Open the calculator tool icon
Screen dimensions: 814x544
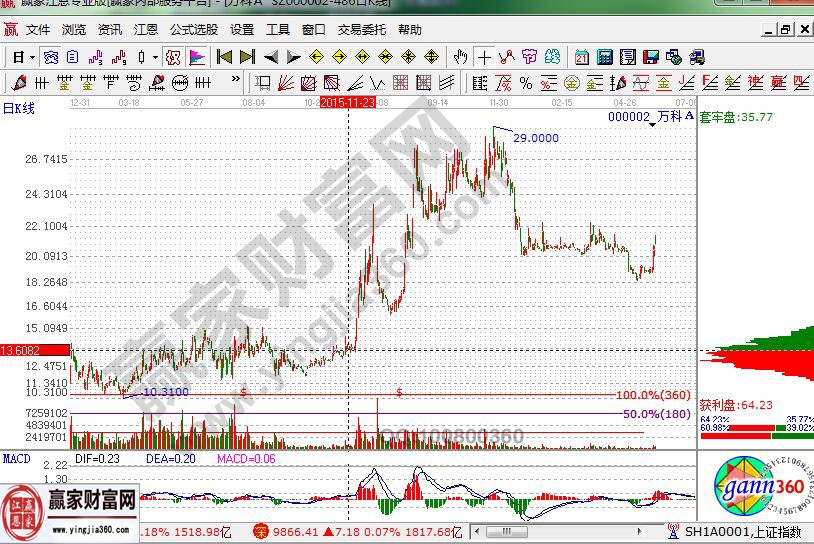click(605, 57)
